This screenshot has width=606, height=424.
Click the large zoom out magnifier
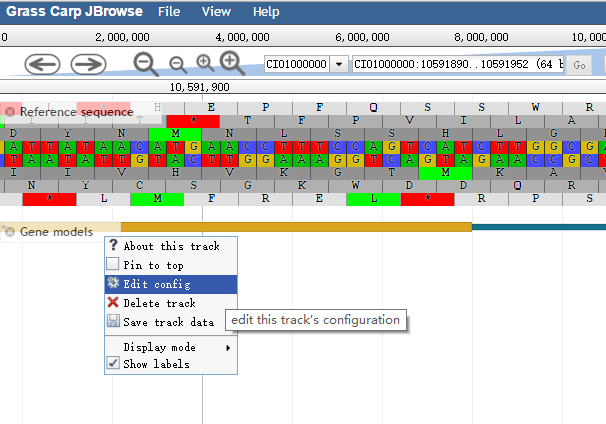146,64
